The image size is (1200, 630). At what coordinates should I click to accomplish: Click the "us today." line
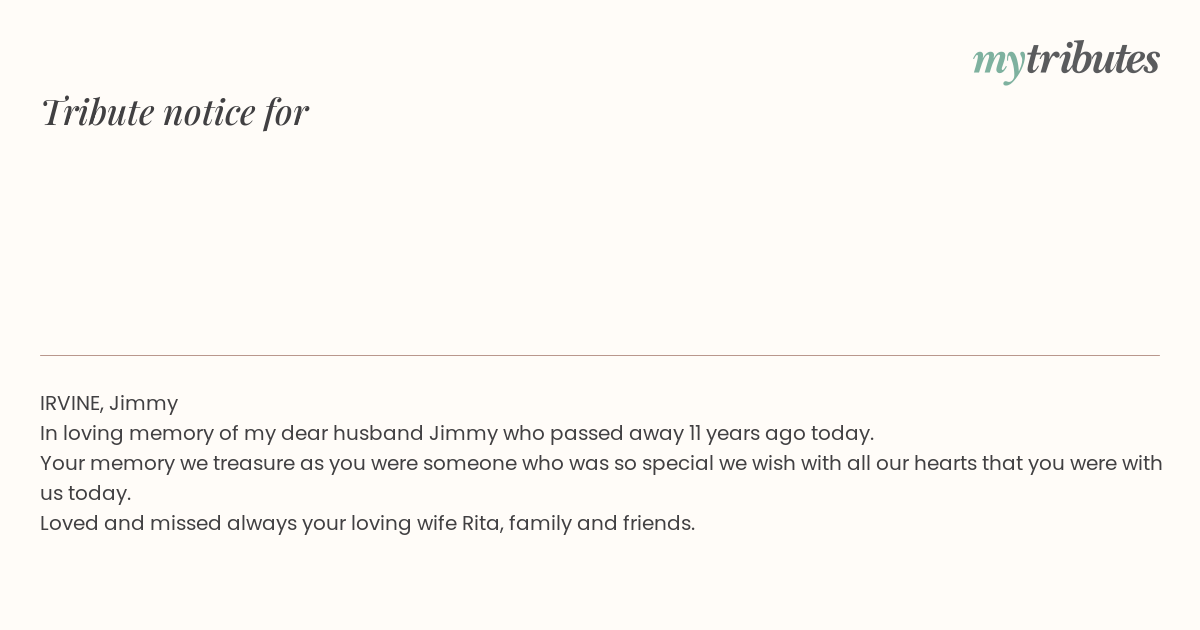pyautogui.click(x=85, y=493)
